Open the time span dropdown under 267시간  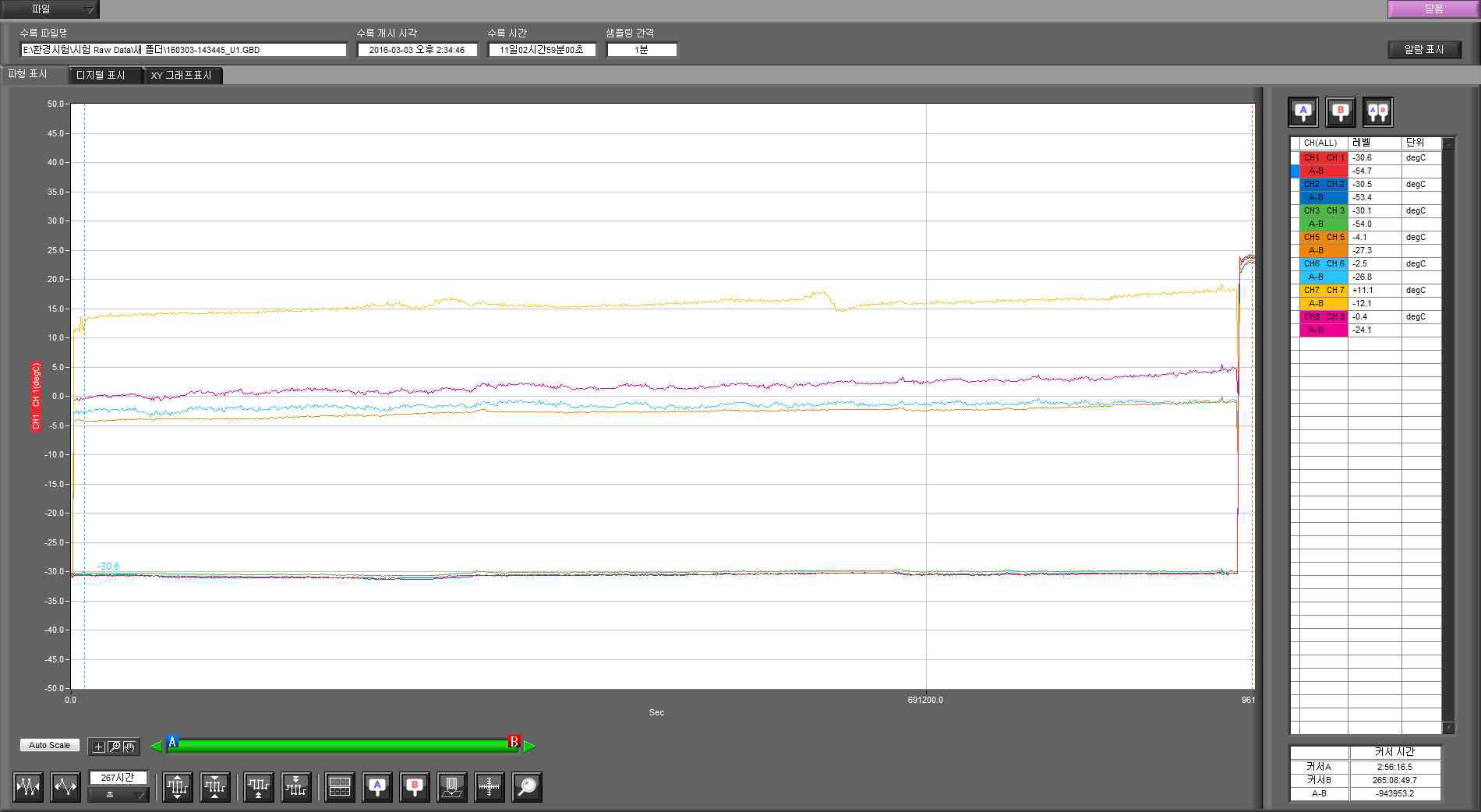118,794
